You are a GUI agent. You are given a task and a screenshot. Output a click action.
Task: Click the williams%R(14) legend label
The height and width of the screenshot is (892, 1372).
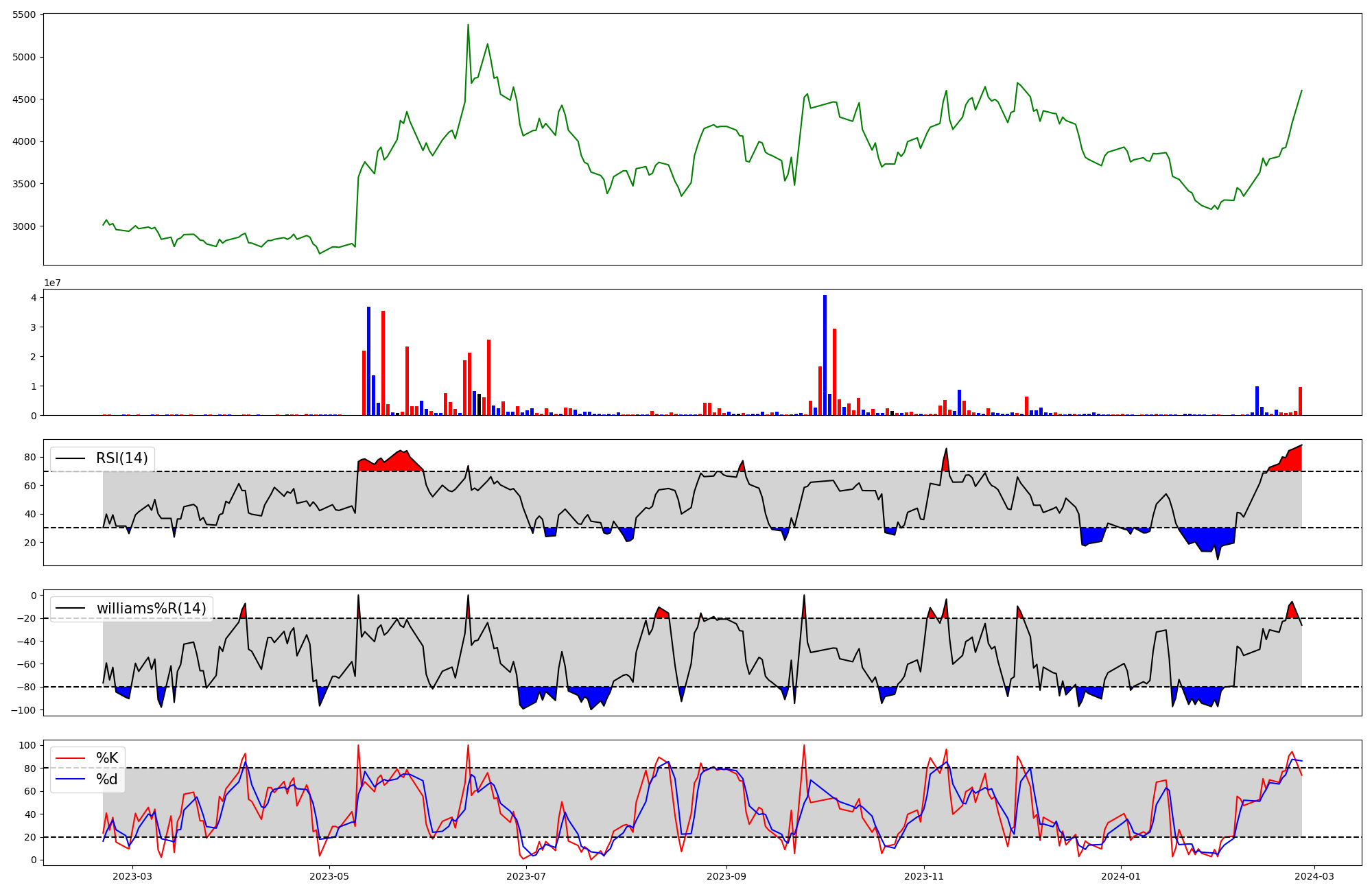[151, 609]
